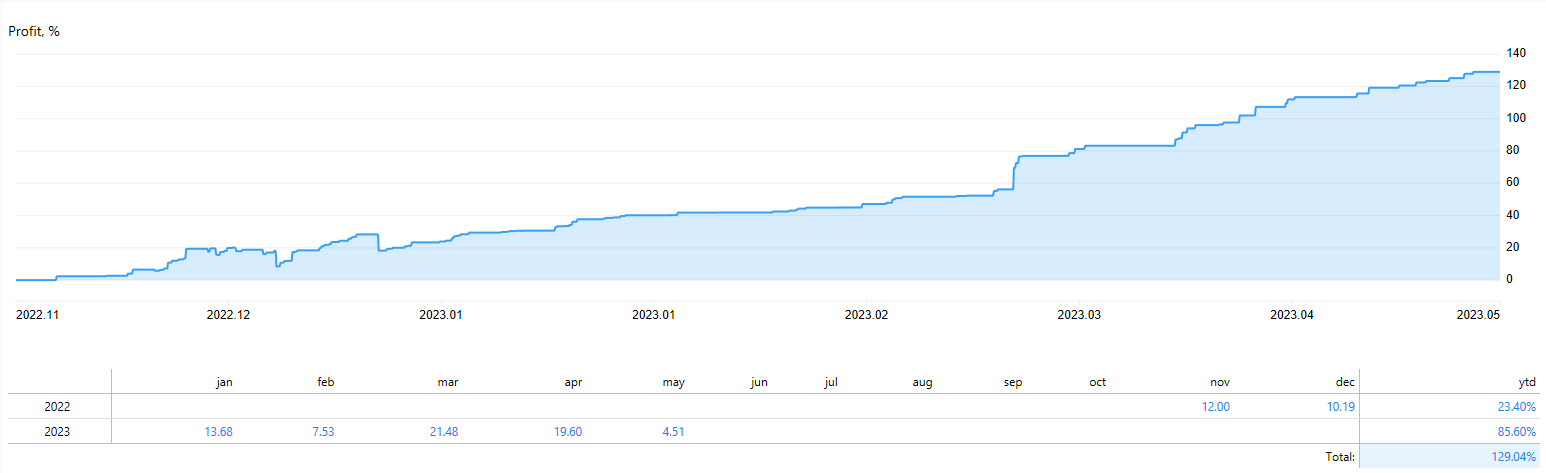Click the November 2022 value 12.00
This screenshot has height=473, width=1546.
tap(1215, 407)
